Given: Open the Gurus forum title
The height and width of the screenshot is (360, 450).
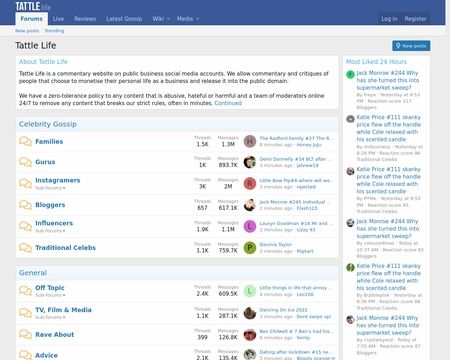Looking at the screenshot, I should pos(45,162).
